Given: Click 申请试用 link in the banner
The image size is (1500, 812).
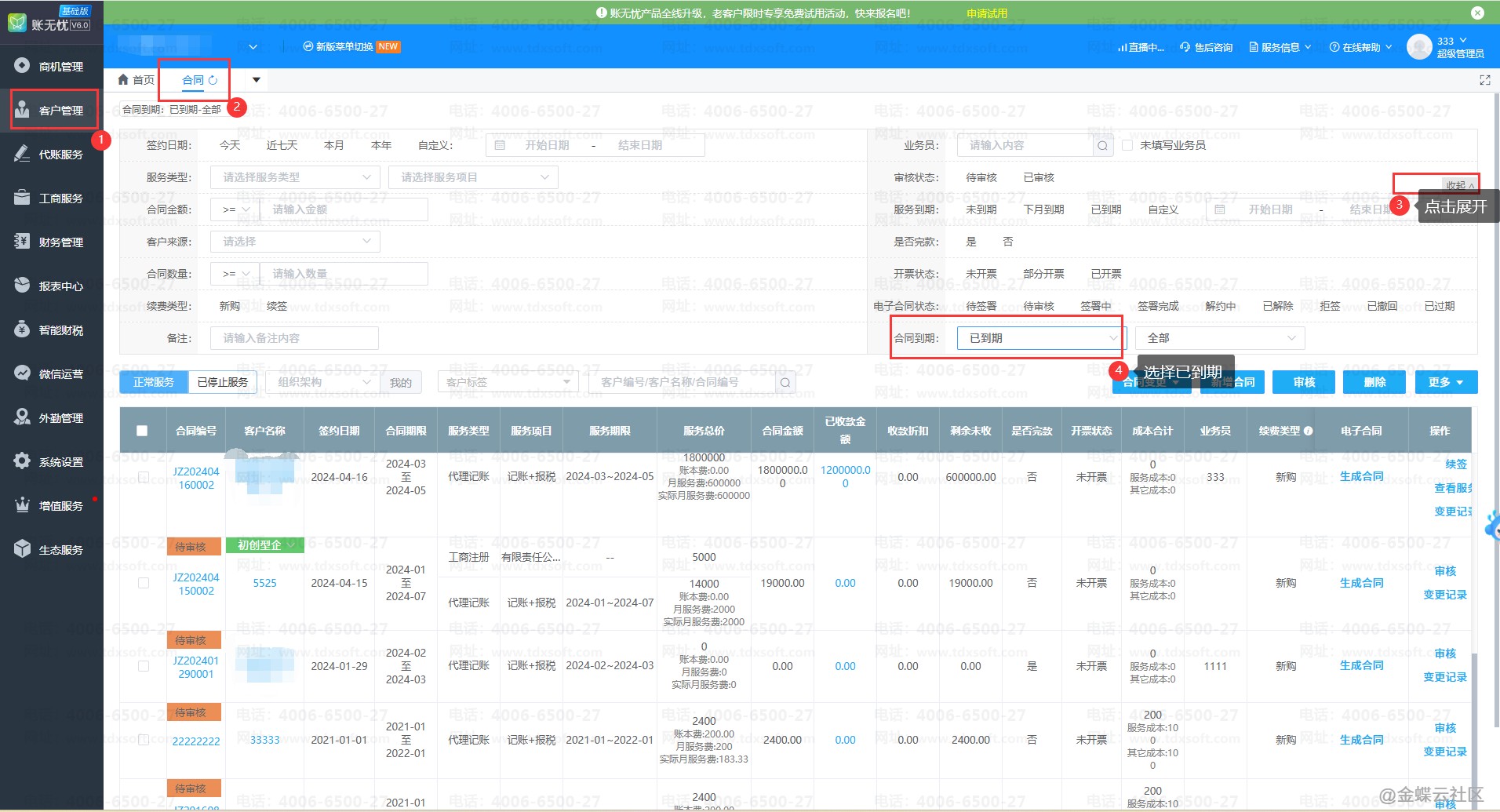Looking at the screenshot, I should click(986, 13).
